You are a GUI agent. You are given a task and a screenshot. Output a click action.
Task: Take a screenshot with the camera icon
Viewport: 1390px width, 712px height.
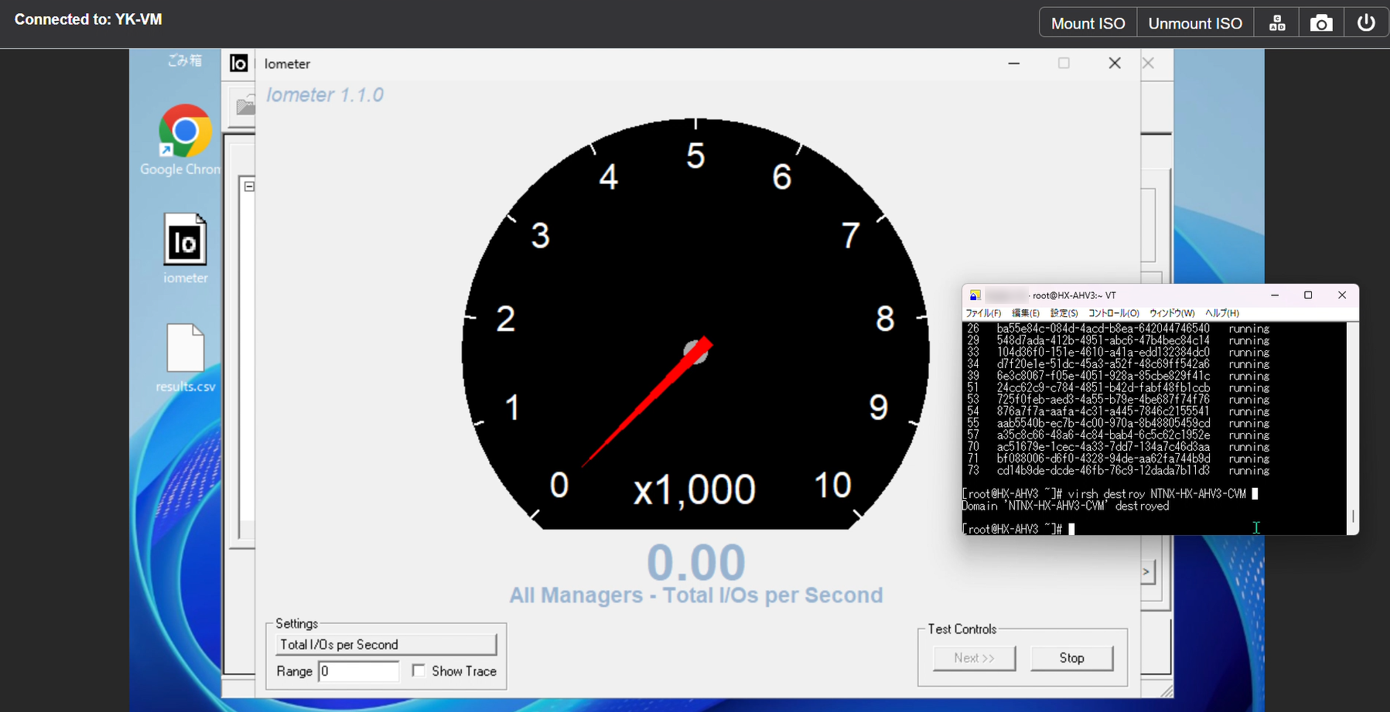[1321, 23]
